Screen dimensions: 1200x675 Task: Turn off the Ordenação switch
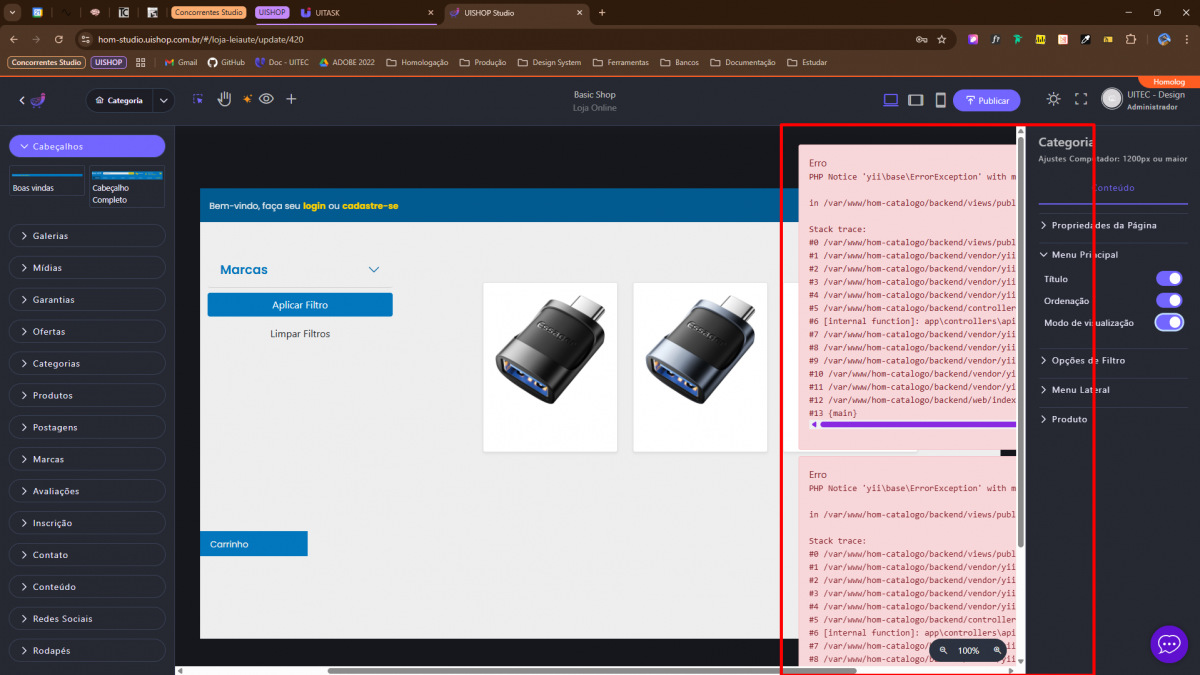point(1169,301)
